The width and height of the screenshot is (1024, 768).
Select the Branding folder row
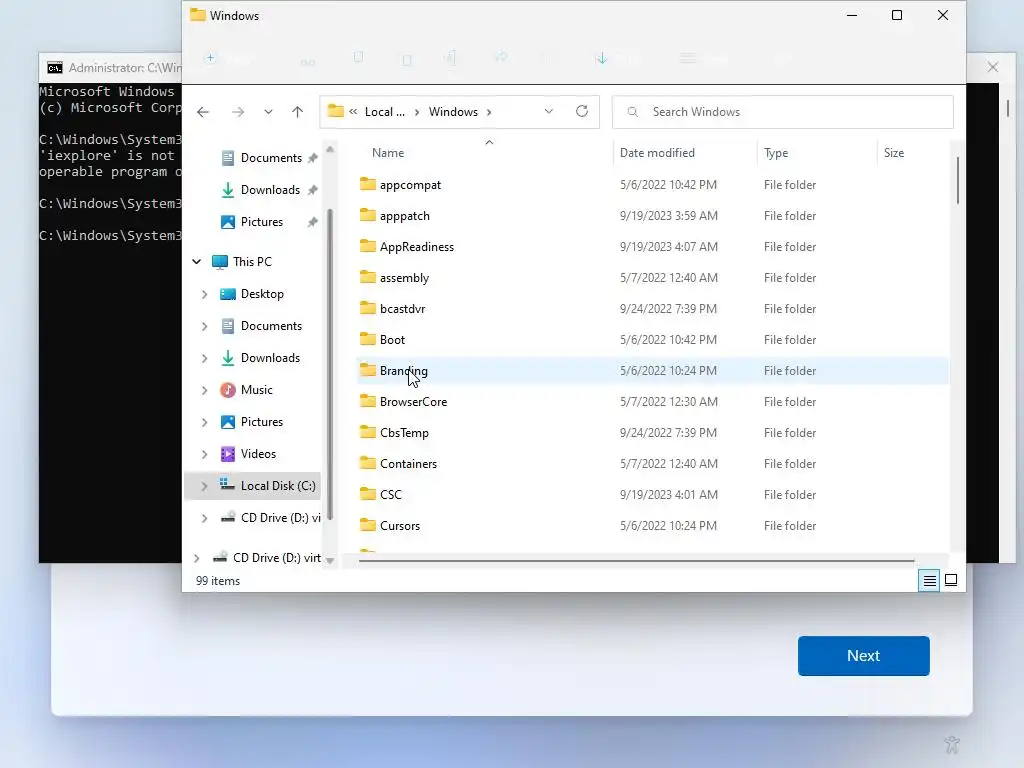pyautogui.click(x=653, y=370)
